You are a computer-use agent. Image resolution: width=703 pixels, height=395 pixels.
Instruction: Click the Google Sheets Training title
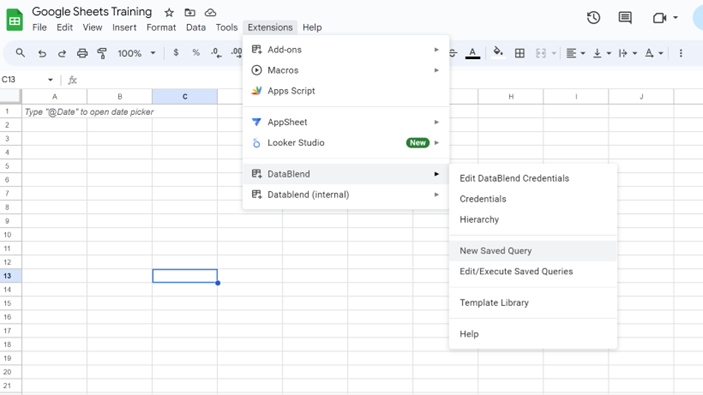(x=92, y=12)
